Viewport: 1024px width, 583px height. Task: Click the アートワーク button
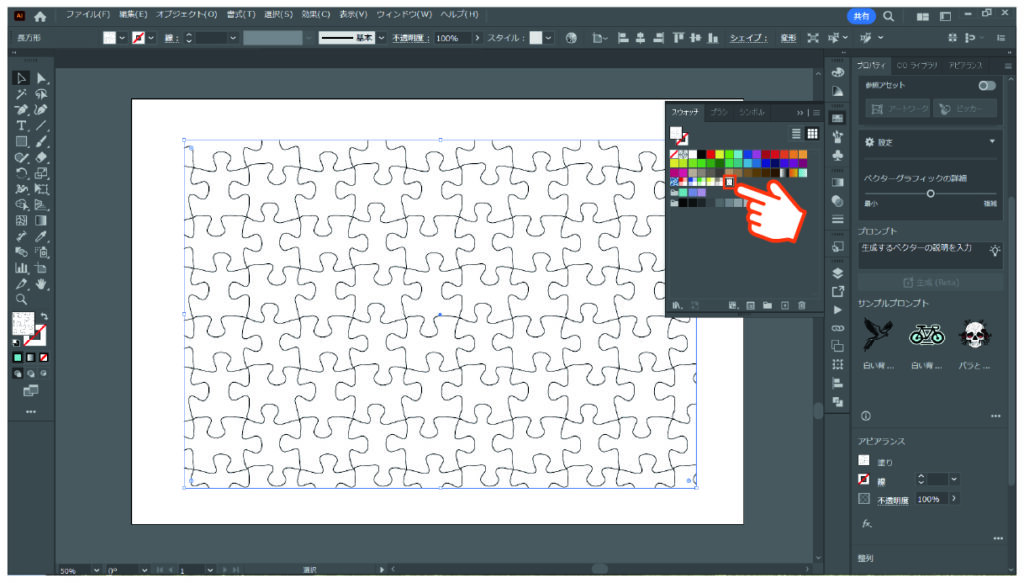[899, 109]
